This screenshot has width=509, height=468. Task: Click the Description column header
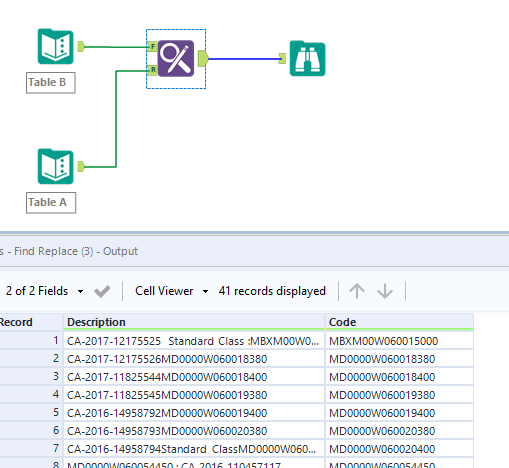click(194, 322)
